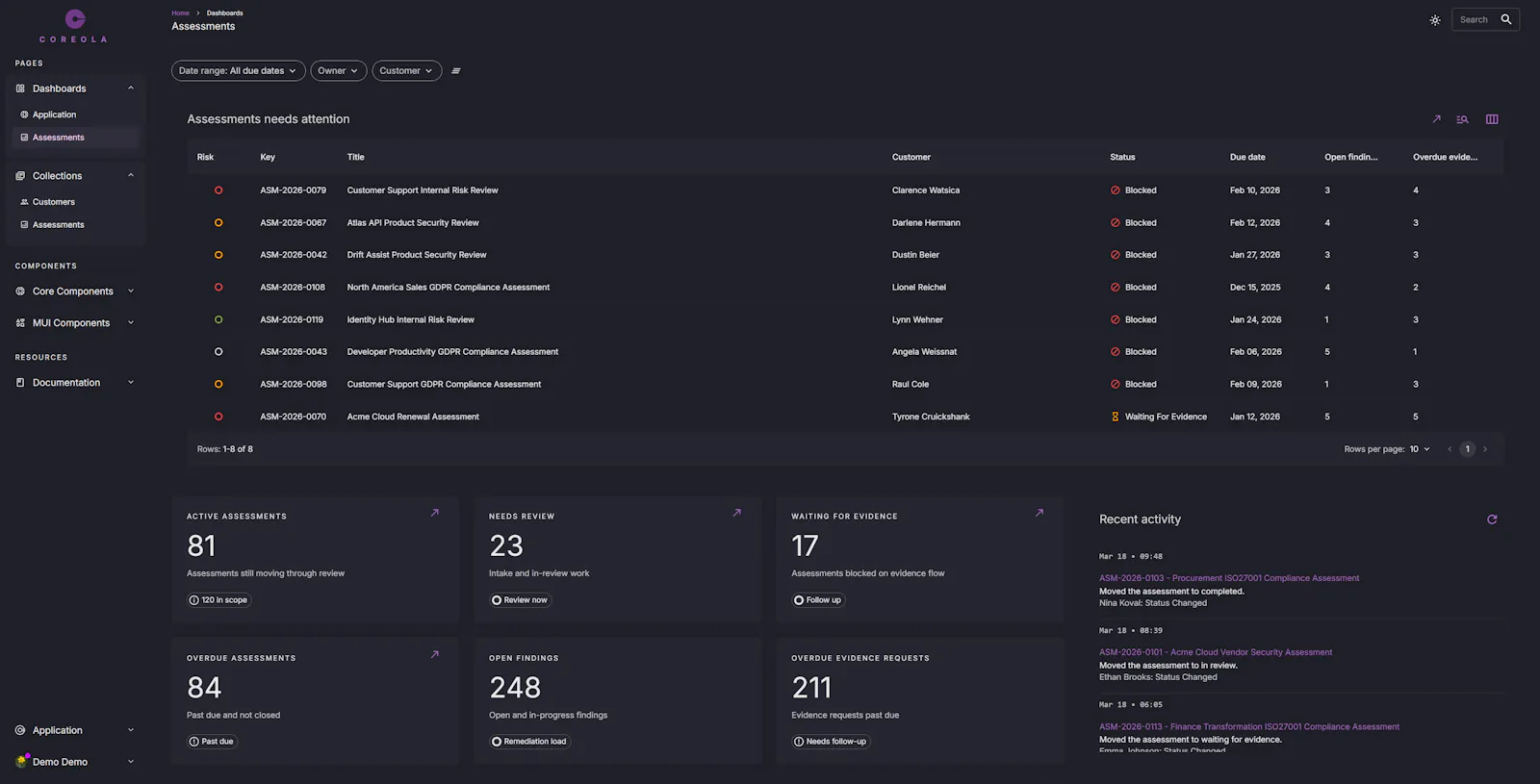Change the Rows per page dropdown
Image resolution: width=1540 pixels, height=784 pixels.
click(x=1420, y=449)
